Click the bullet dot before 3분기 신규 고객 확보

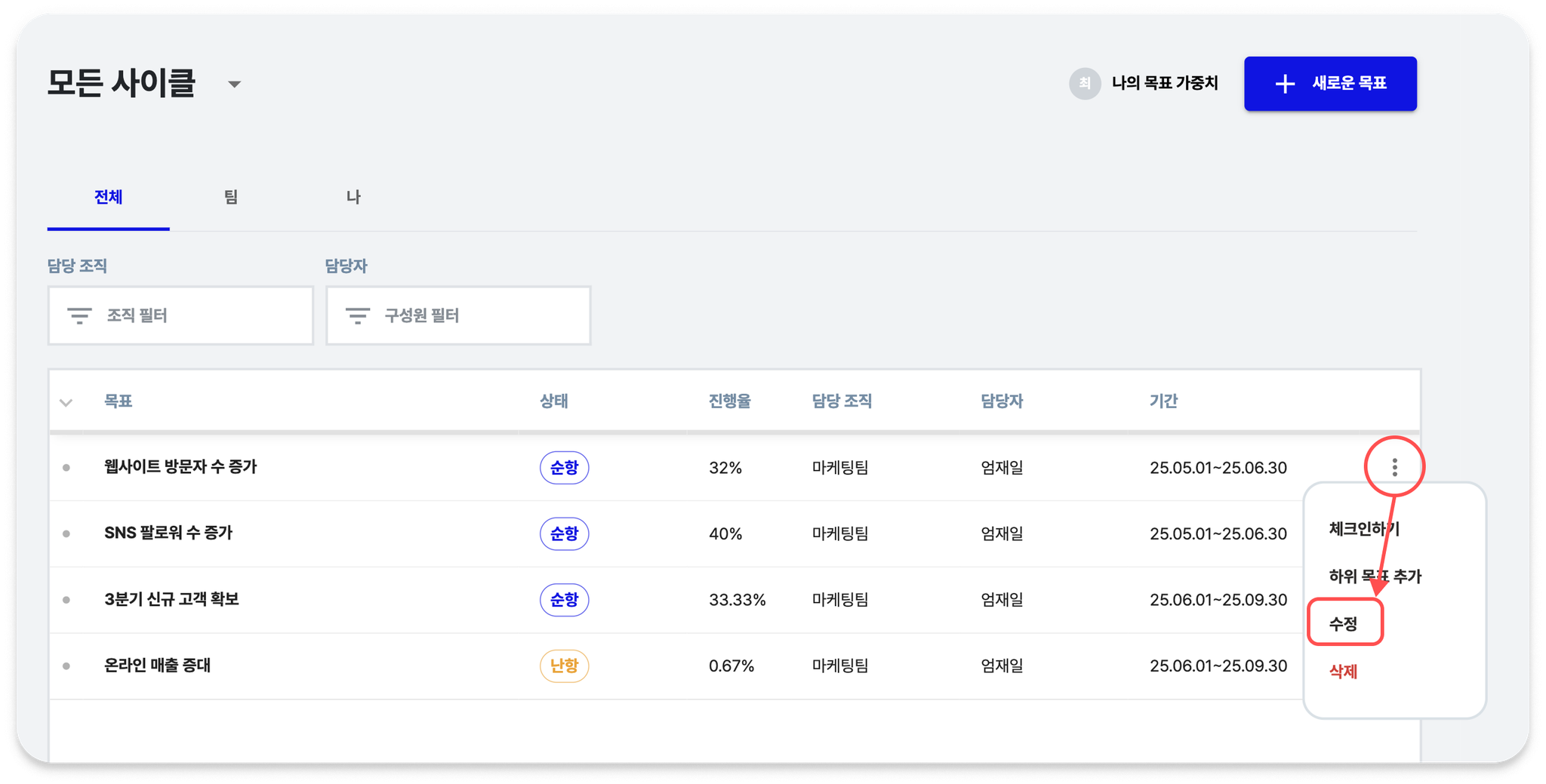(x=66, y=600)
